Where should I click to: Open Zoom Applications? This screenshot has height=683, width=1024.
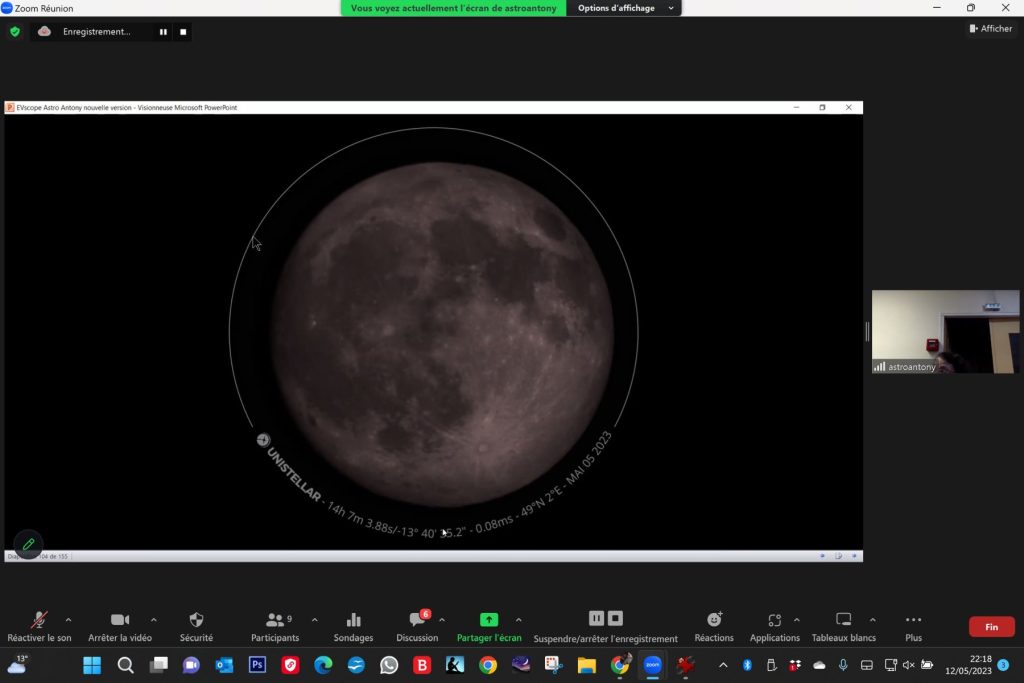click(775, 627)
